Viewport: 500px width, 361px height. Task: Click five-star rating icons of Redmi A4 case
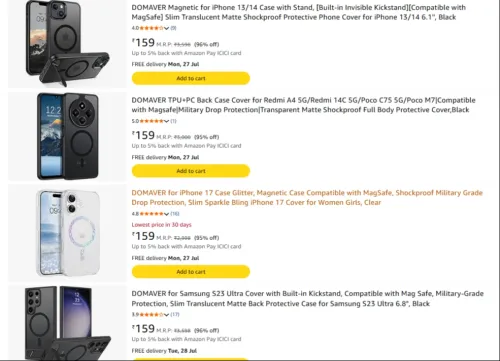point(151,121)
